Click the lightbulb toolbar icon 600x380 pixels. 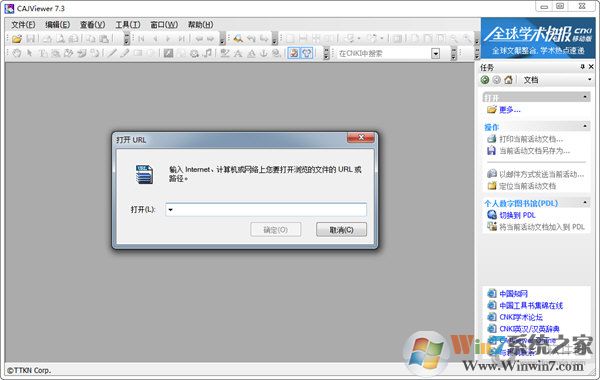tap(307, 53)
